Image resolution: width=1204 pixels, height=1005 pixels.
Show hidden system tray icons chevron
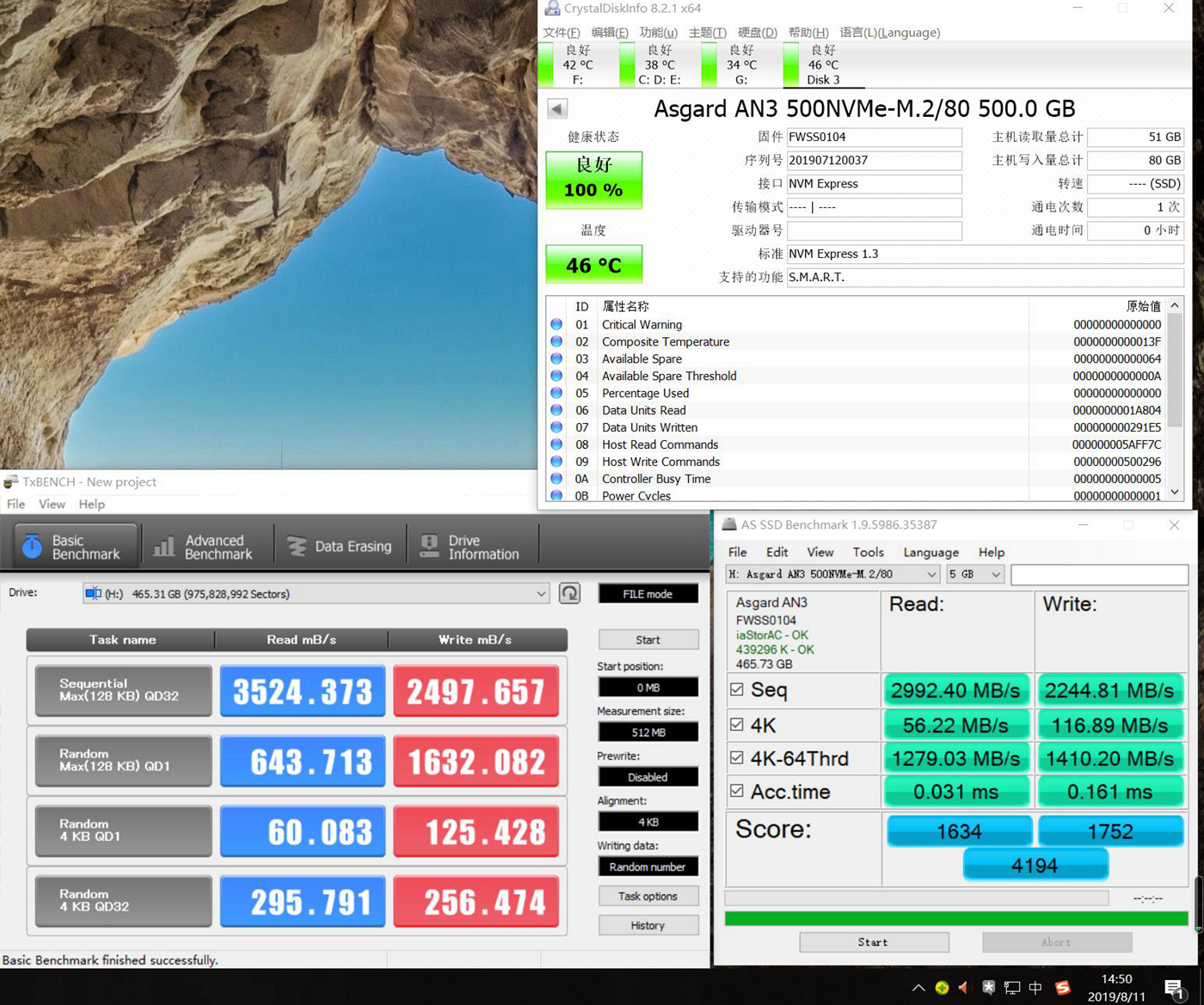coord(918,988)
